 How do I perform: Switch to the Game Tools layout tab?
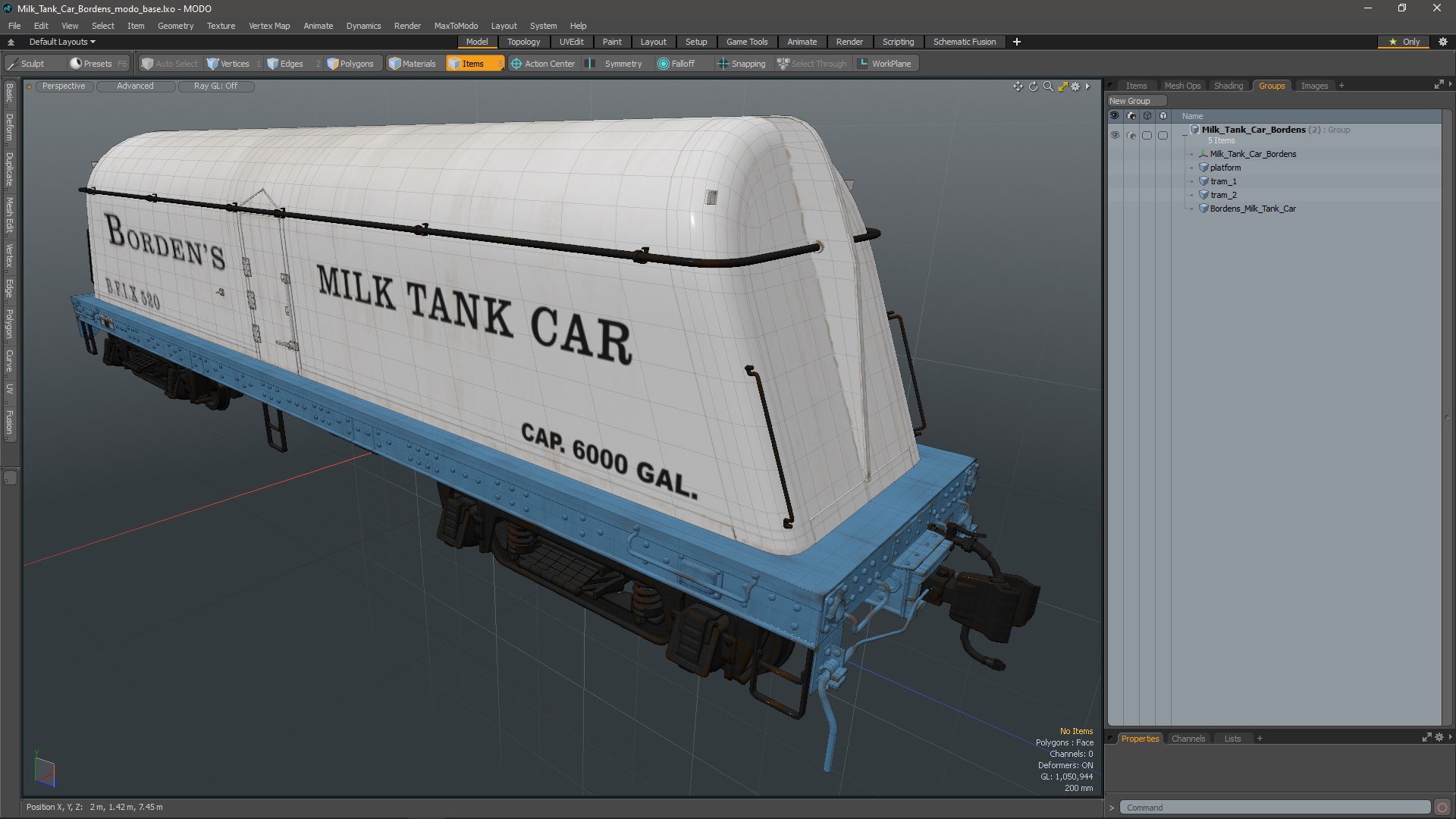[747, 42]
